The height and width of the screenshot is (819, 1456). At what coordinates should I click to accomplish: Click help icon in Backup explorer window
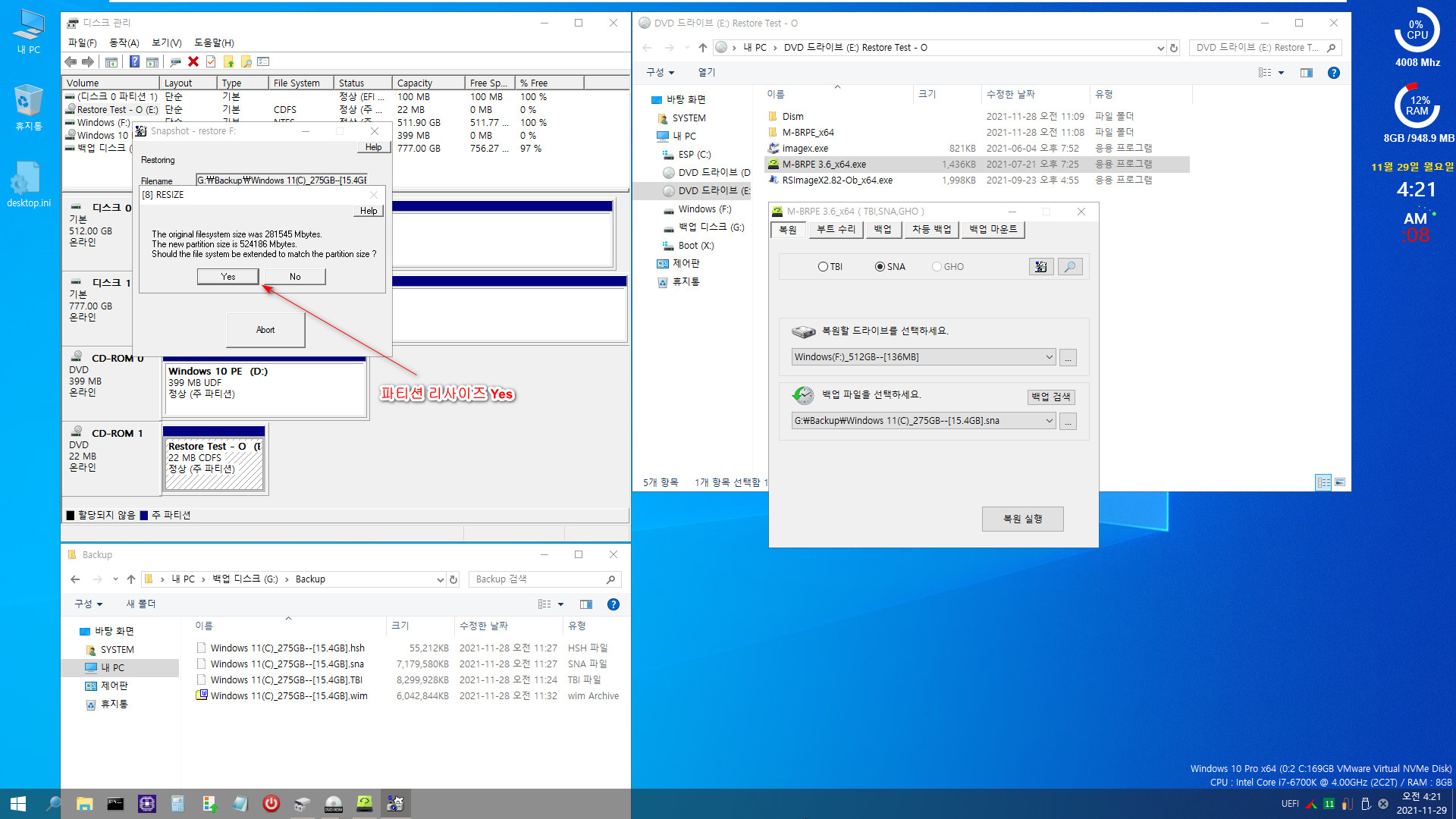point(613,604)
